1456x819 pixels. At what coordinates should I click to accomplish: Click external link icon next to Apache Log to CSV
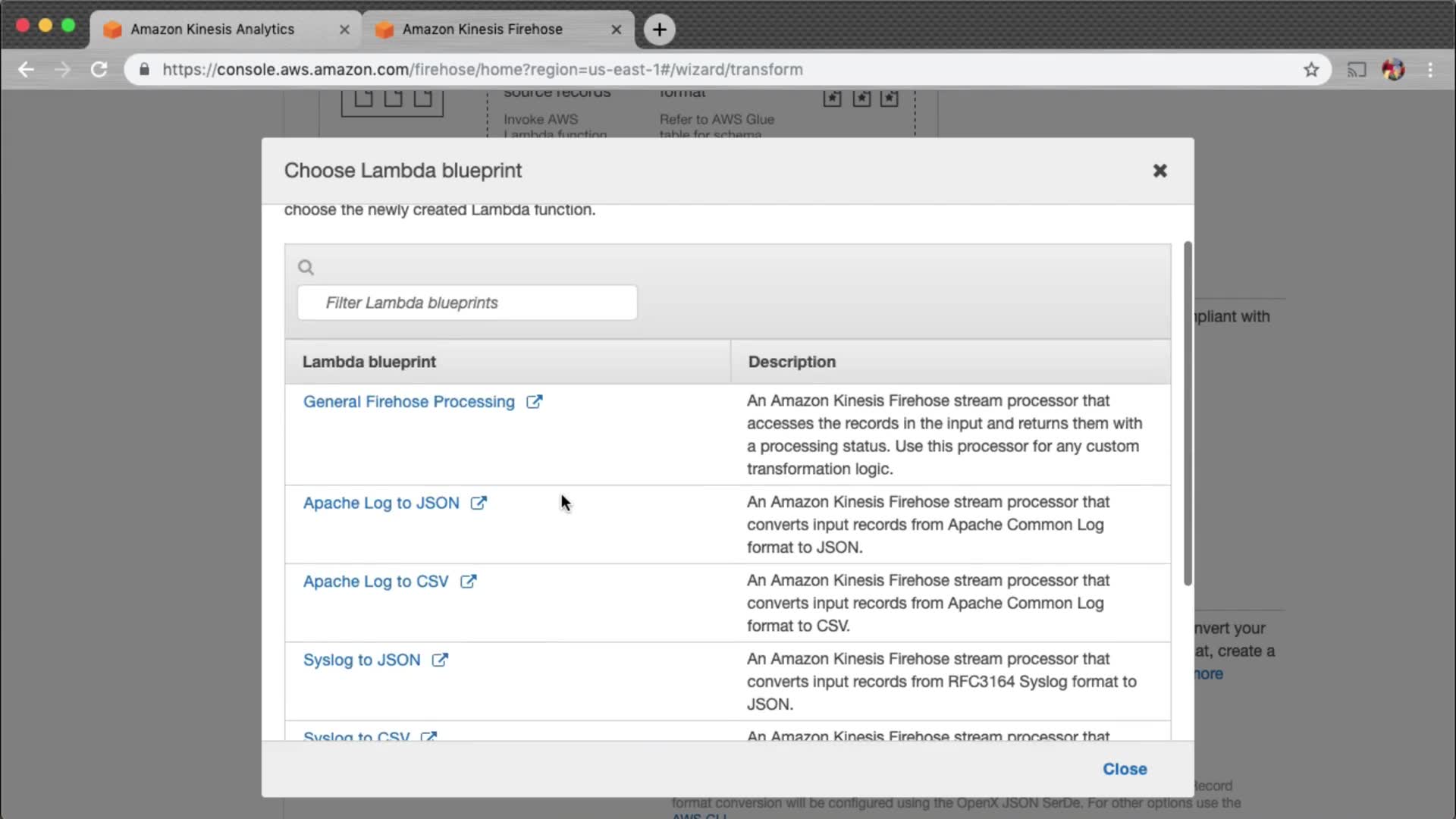(469, 582)
